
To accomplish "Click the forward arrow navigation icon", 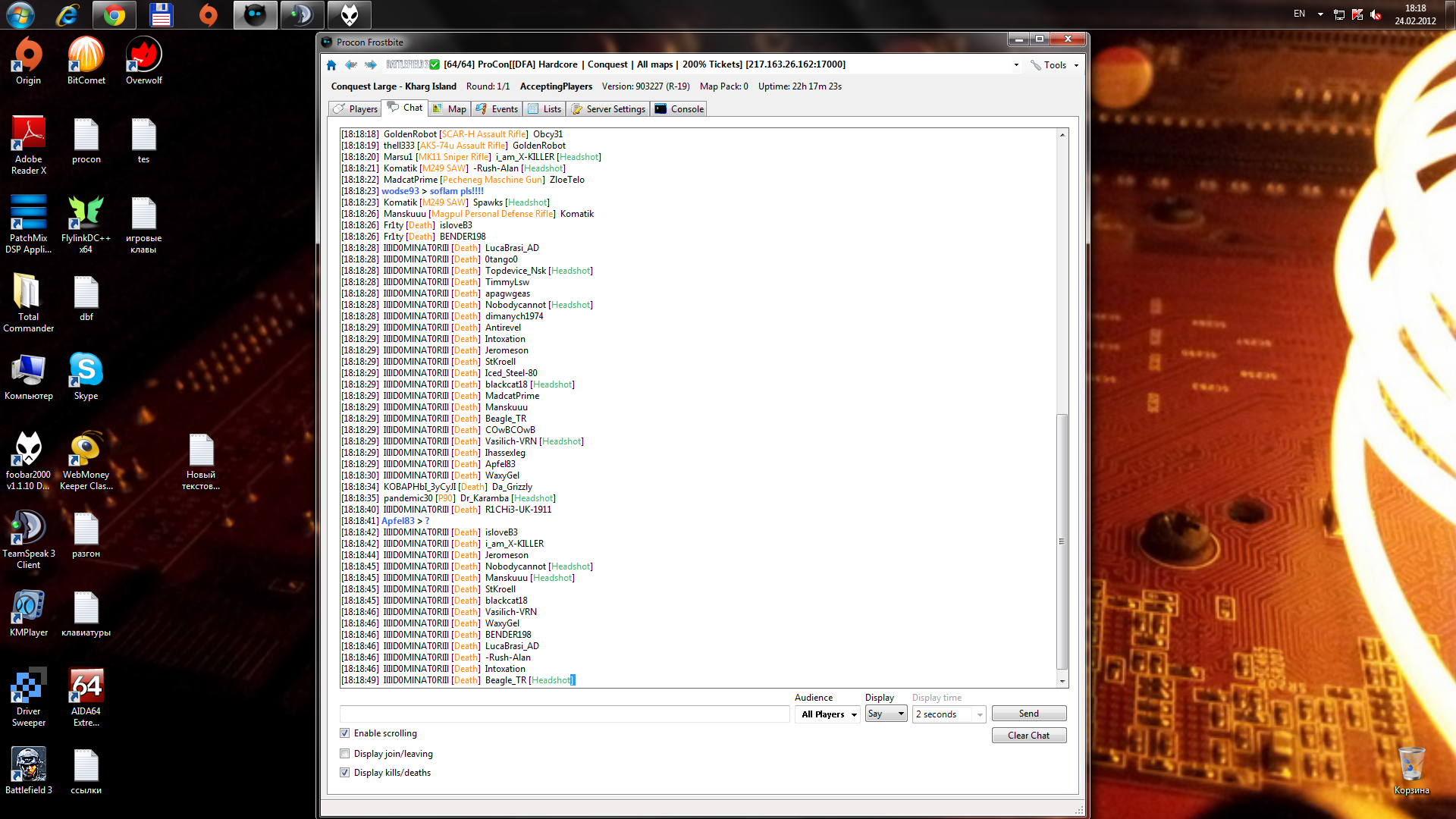I will [371, 65].
